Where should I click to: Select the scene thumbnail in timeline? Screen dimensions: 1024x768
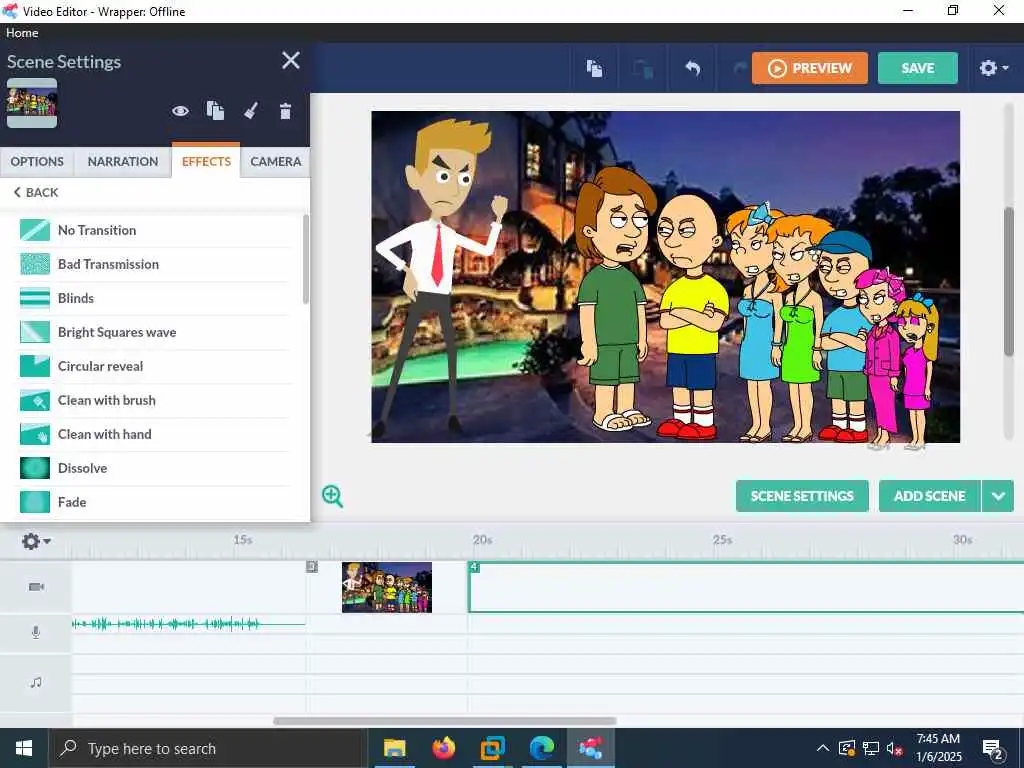tap(387, 587)
